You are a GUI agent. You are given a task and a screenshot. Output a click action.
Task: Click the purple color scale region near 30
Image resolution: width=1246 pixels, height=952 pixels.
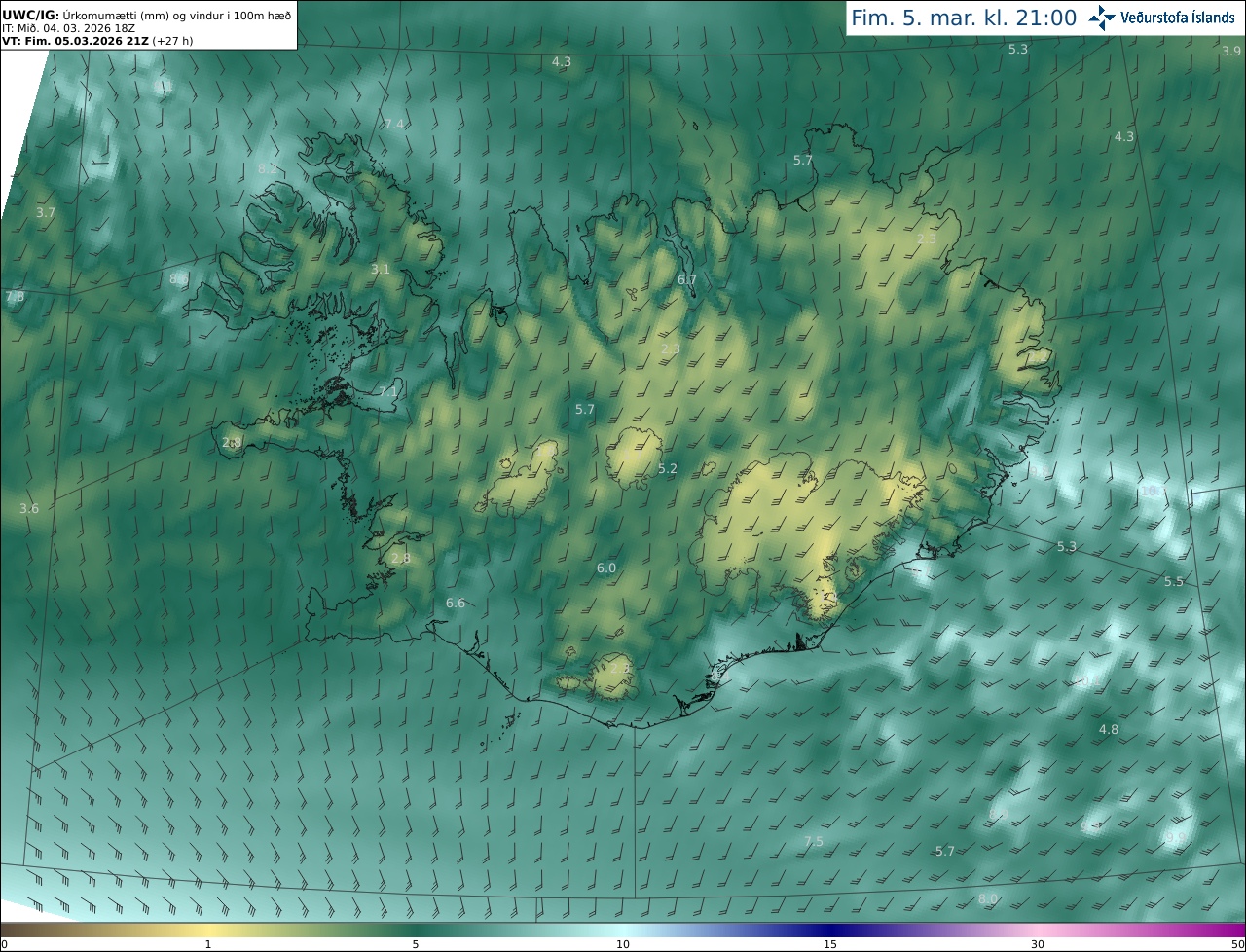1038,930
